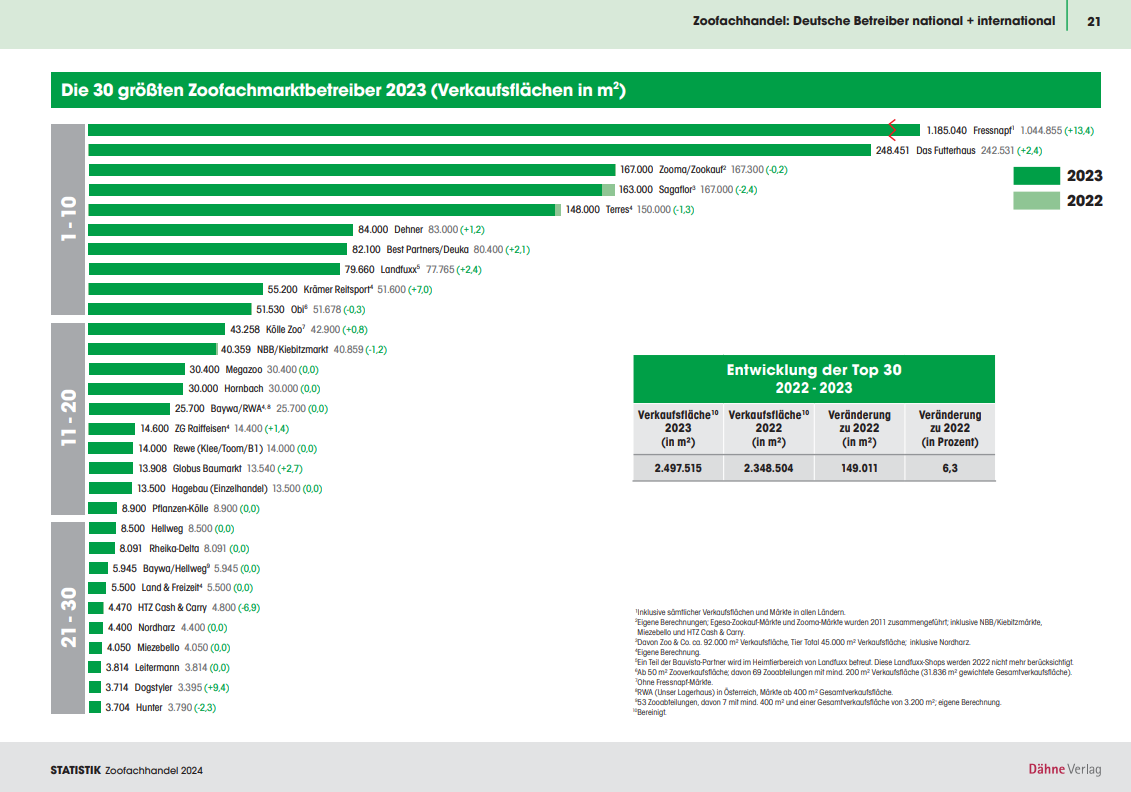Select the "Globus Baumarkt" label

point(208,469)
